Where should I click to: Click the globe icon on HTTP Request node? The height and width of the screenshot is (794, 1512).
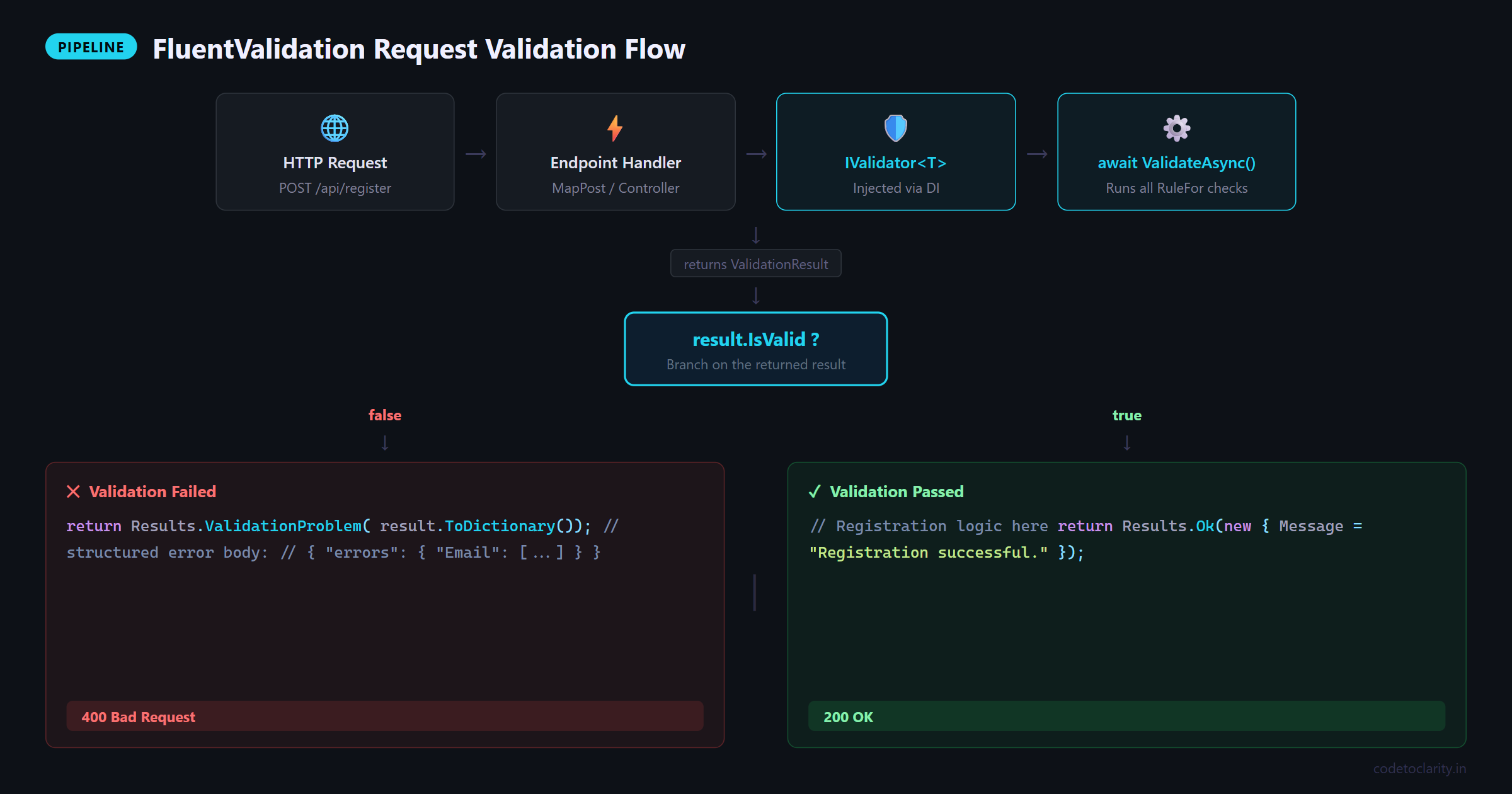coord(335,128)
